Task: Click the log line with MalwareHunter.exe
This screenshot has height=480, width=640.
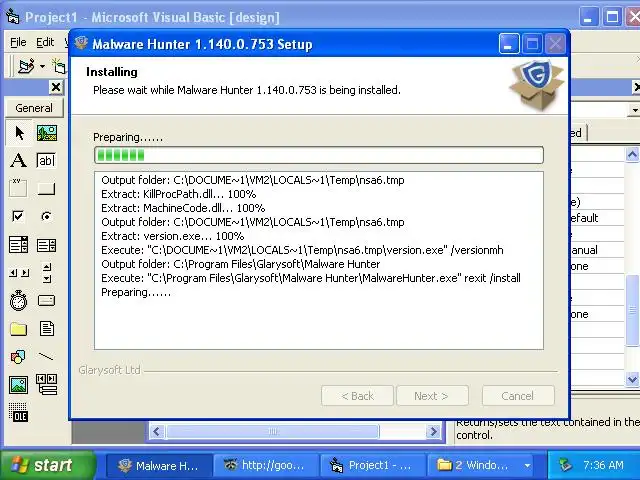Action: [311, 278]
